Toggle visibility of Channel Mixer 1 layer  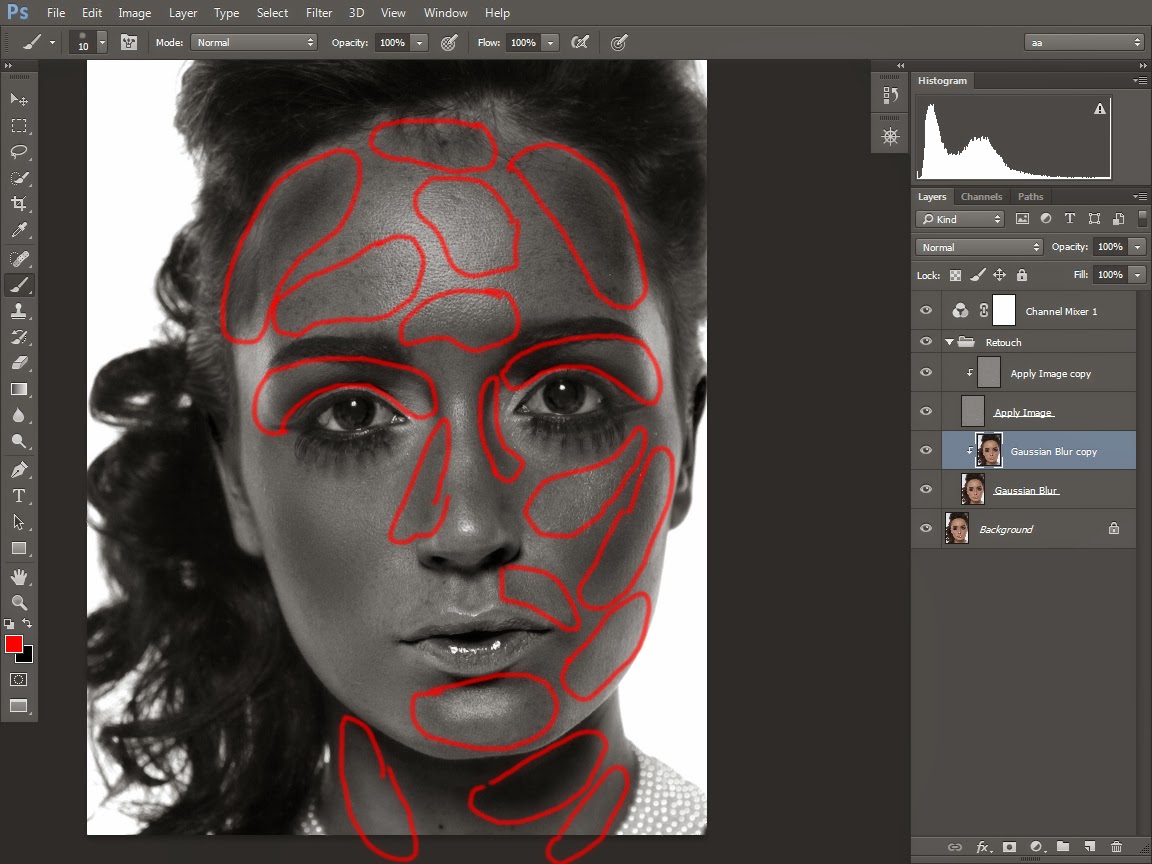point(926,311)
